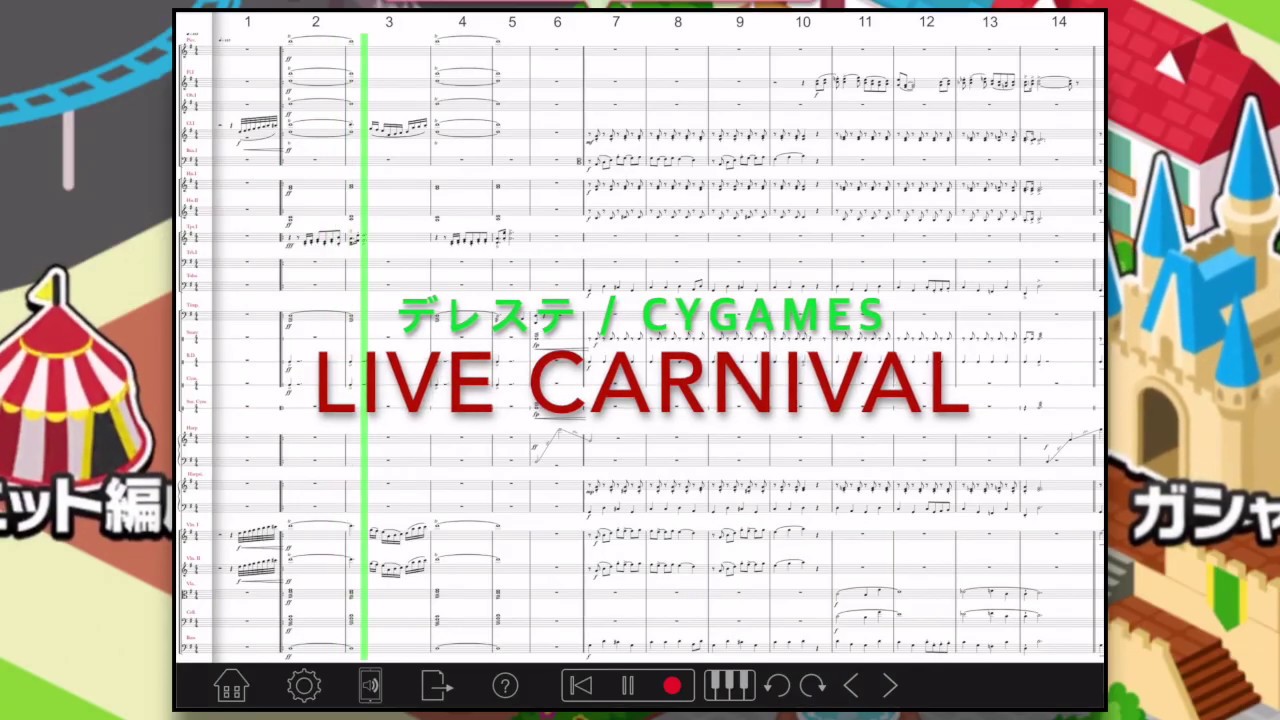The height and width of the screenshot is (720, 1280).
Task: Redo the last undone edit
Action: point(813,686)
